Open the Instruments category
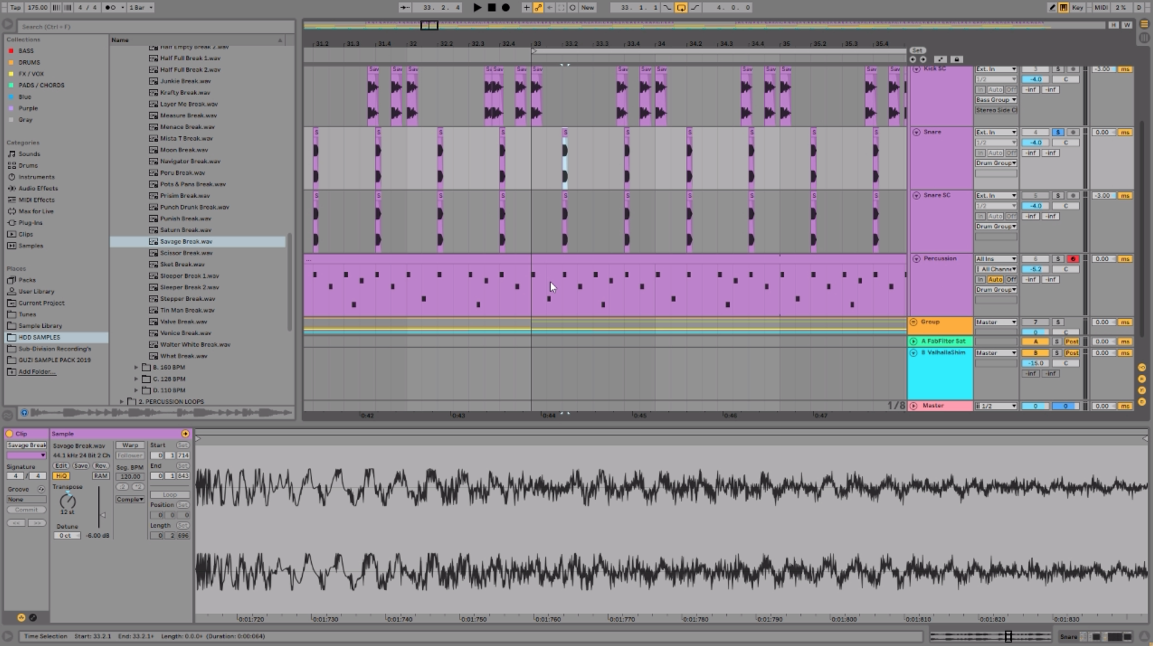The image size is (1153, 646). point(36,177)
